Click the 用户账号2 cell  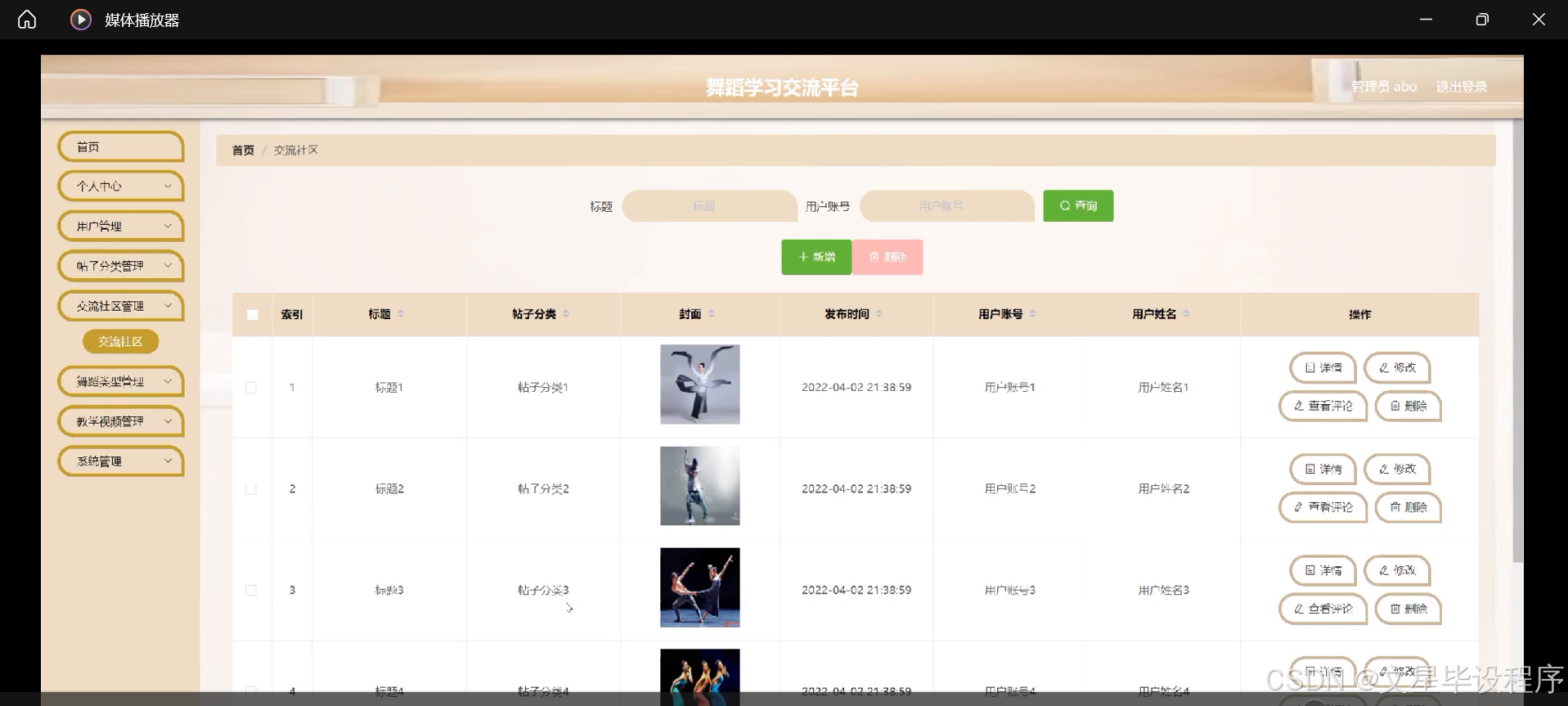coord(1010,489)
